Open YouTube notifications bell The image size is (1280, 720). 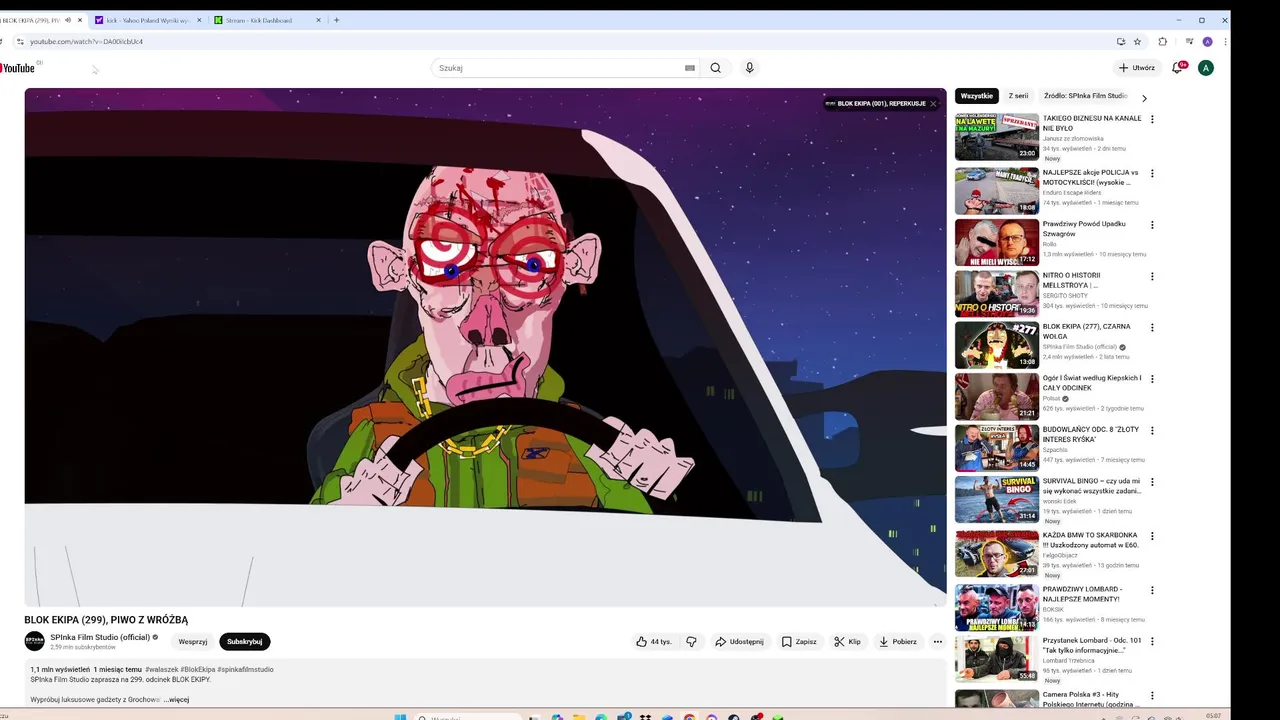coord(1178,68)
